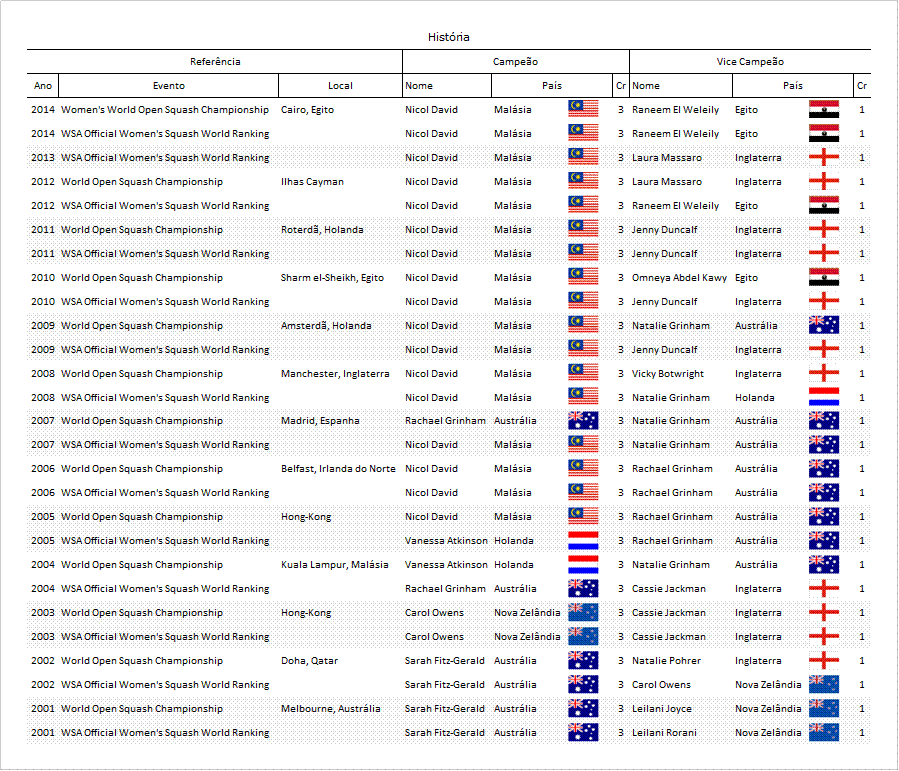Click the 'Evento' column header
The width and height of the screenshot is (899, 771).
tap(168, 86)
